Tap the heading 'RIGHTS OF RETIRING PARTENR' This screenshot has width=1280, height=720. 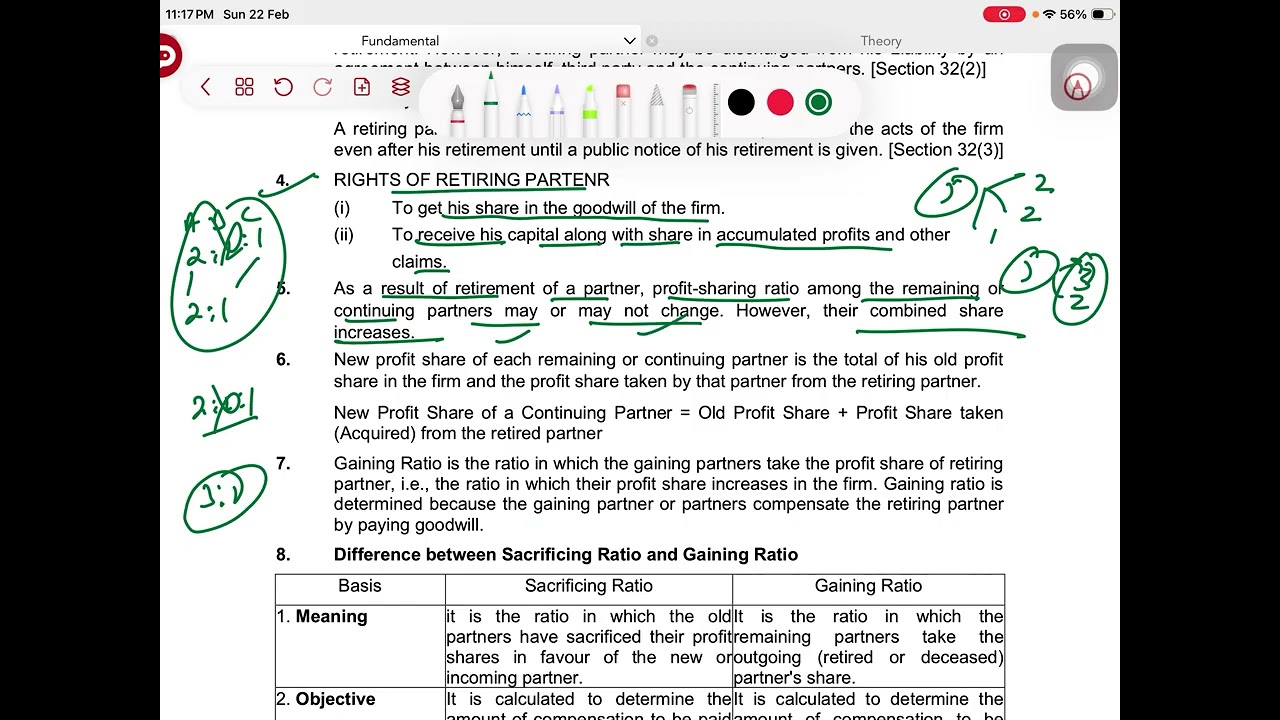(471, 180)
